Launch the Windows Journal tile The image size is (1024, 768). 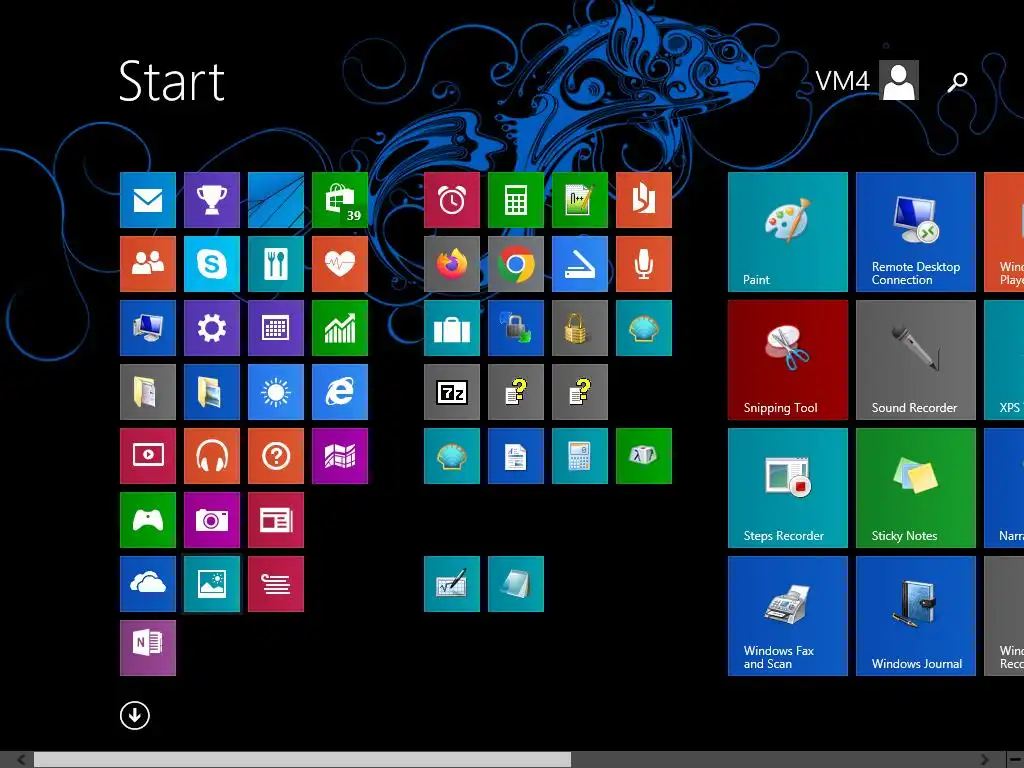pyautogui.click(x=916, y=616)
